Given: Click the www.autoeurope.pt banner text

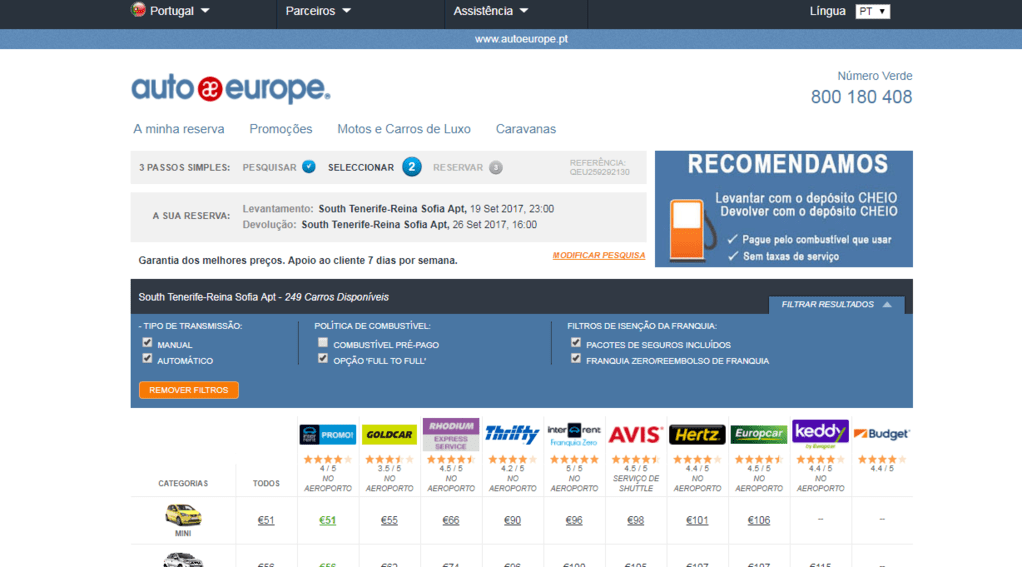Looking at the screenshot, I should [521, 39].
